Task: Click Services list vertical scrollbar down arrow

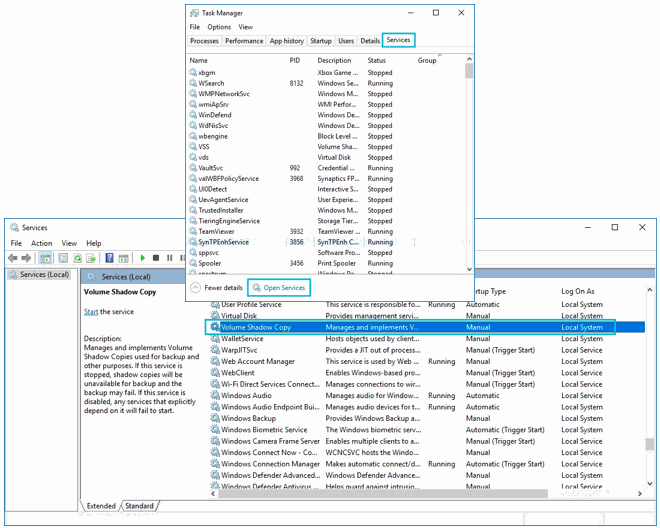Action: 649,483
